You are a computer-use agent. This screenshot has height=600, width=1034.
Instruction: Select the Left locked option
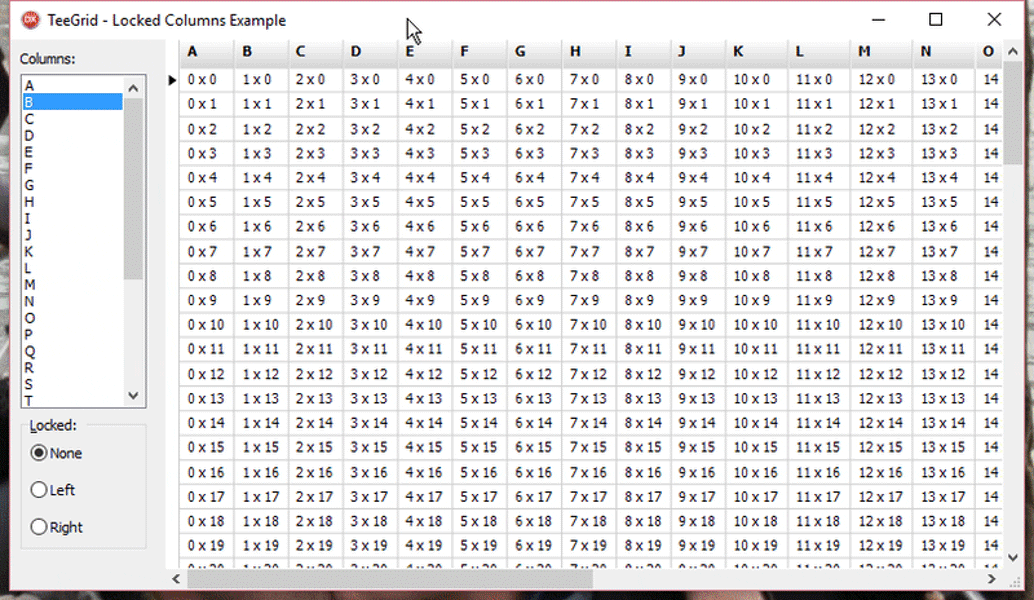coord(53,490)
